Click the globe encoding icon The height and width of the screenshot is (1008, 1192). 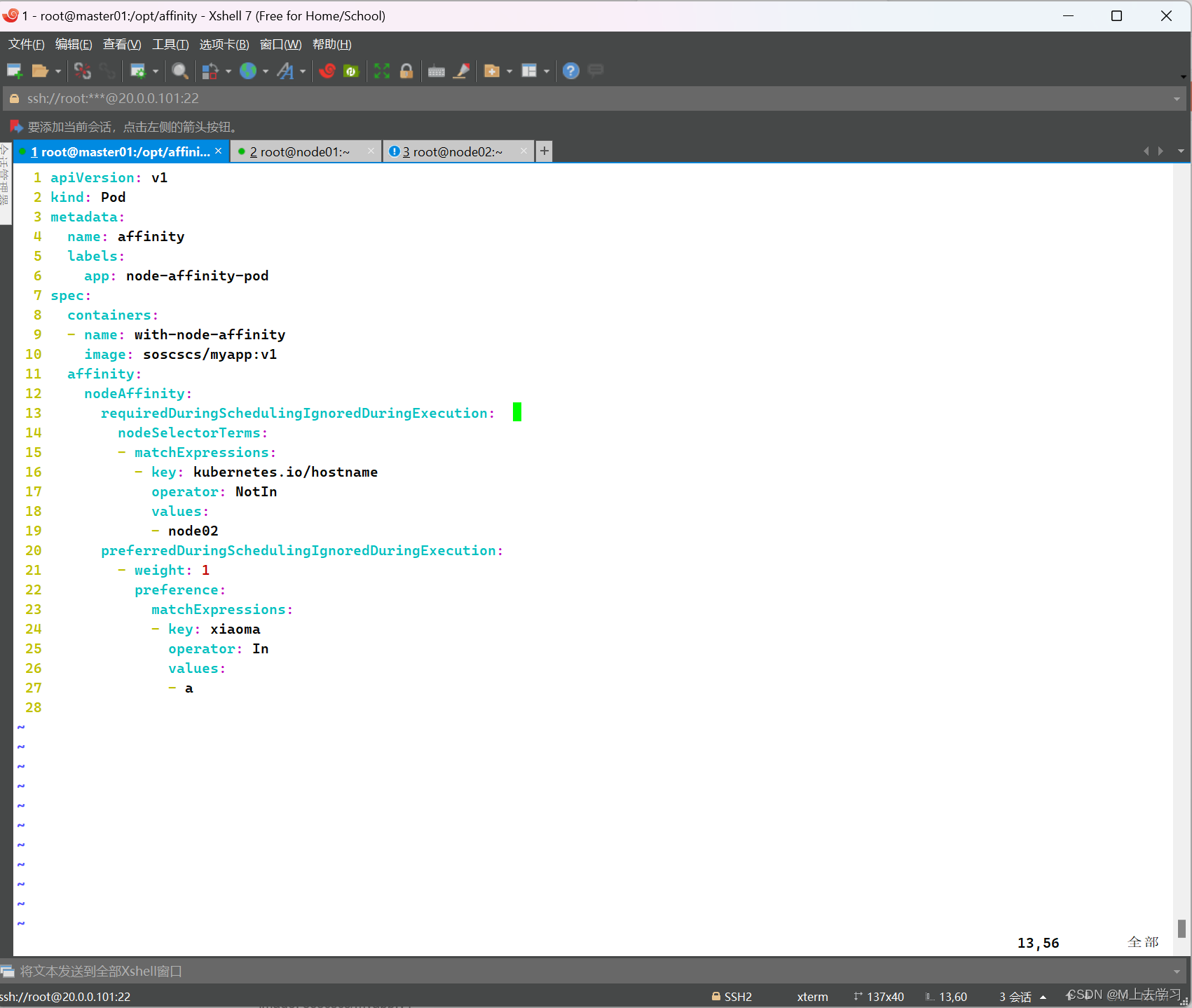pos(248,71)
